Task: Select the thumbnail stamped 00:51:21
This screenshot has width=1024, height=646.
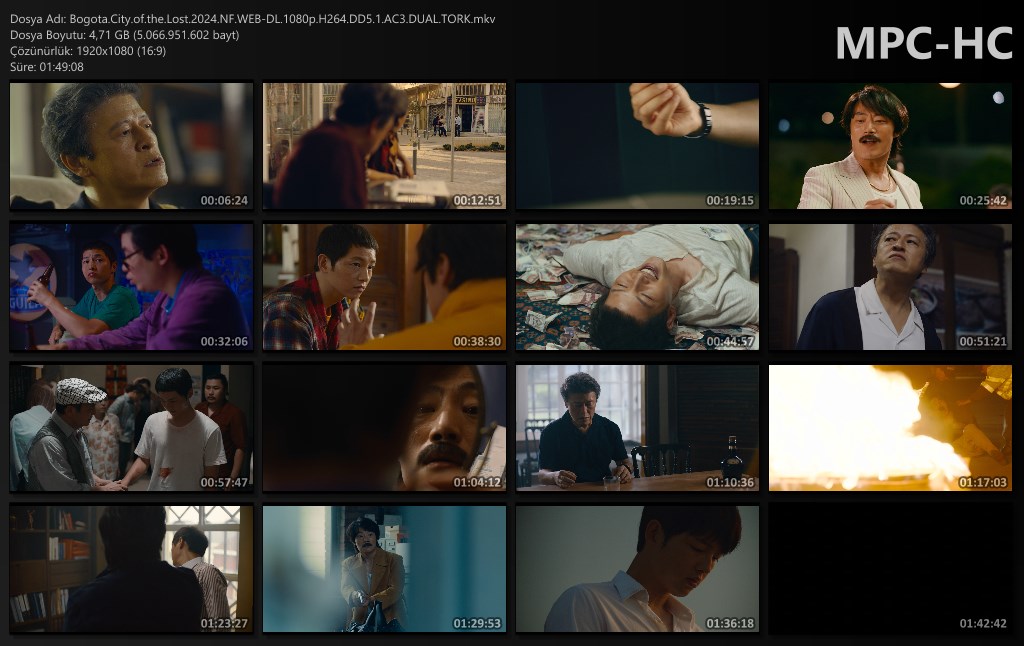Action: [x=890, y=287]
